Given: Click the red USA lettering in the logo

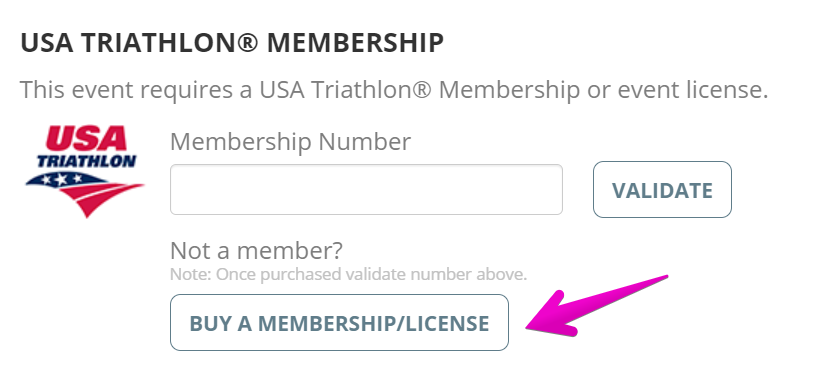Looking at the screenshot, I should pyautogui.click(x=86, y=139).
